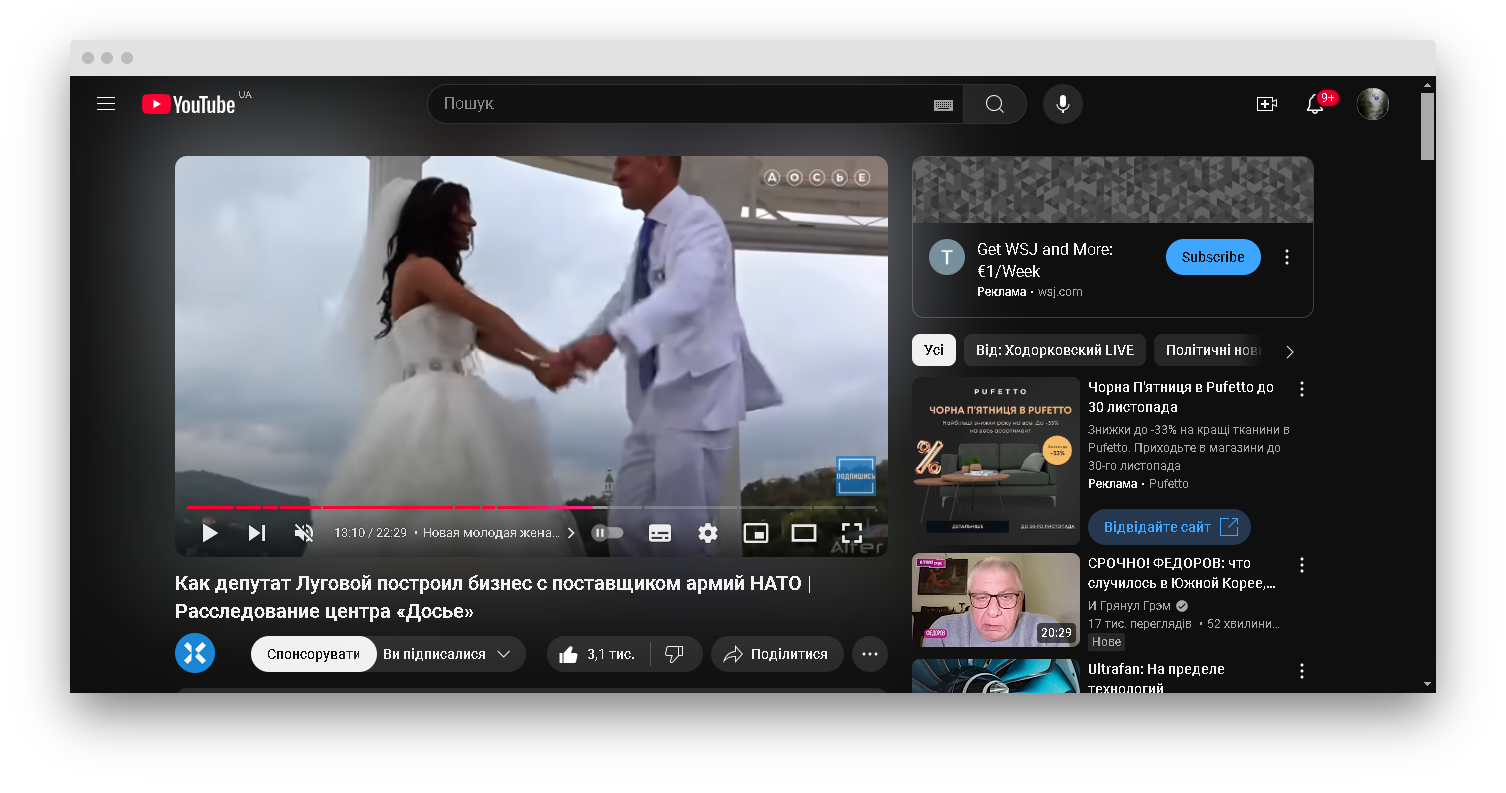The width and height of the screenshot is (1506, 793).
Task: Turn on subtitles
Action: point(660,533)
